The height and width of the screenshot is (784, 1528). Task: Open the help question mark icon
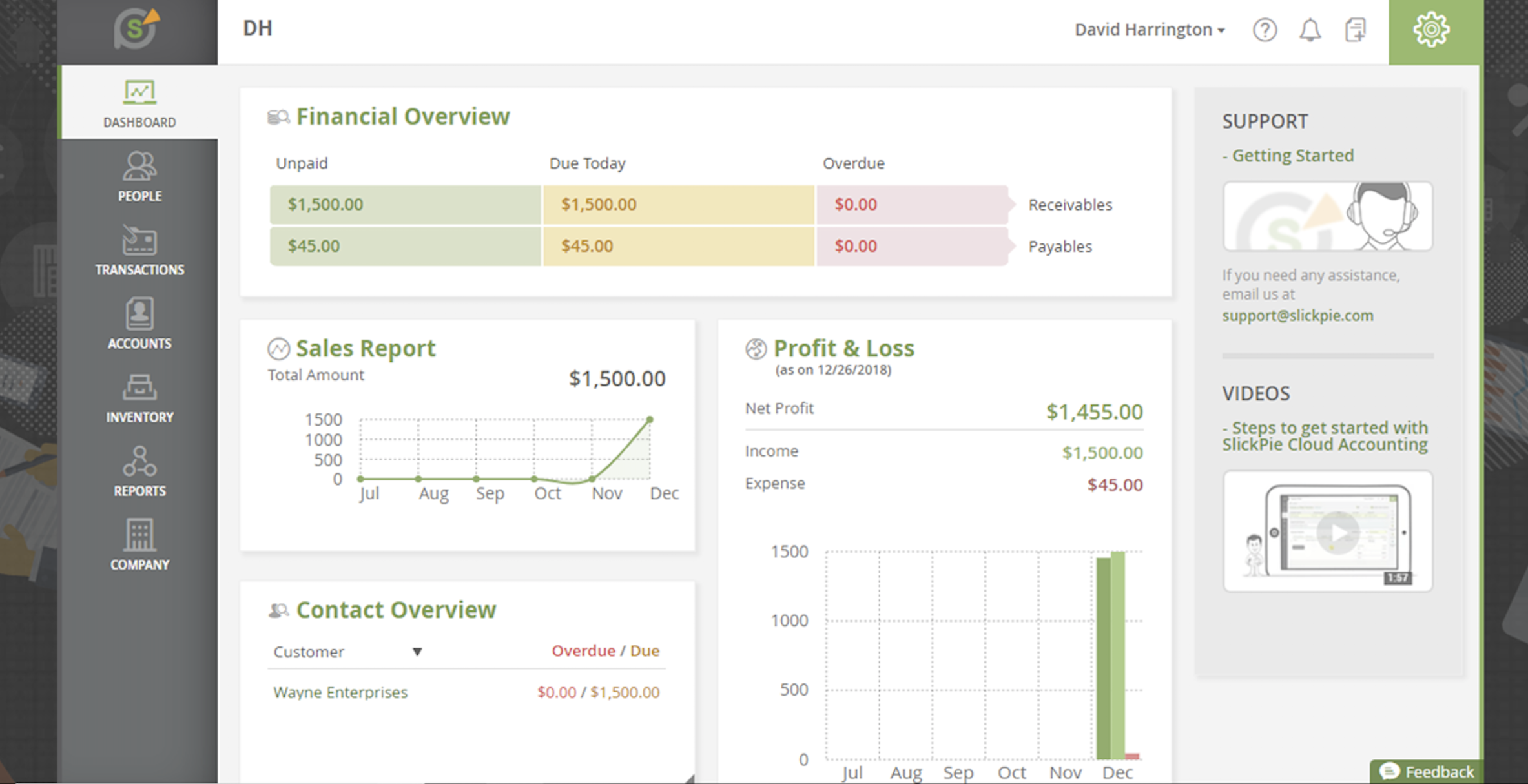point(1265,30)
